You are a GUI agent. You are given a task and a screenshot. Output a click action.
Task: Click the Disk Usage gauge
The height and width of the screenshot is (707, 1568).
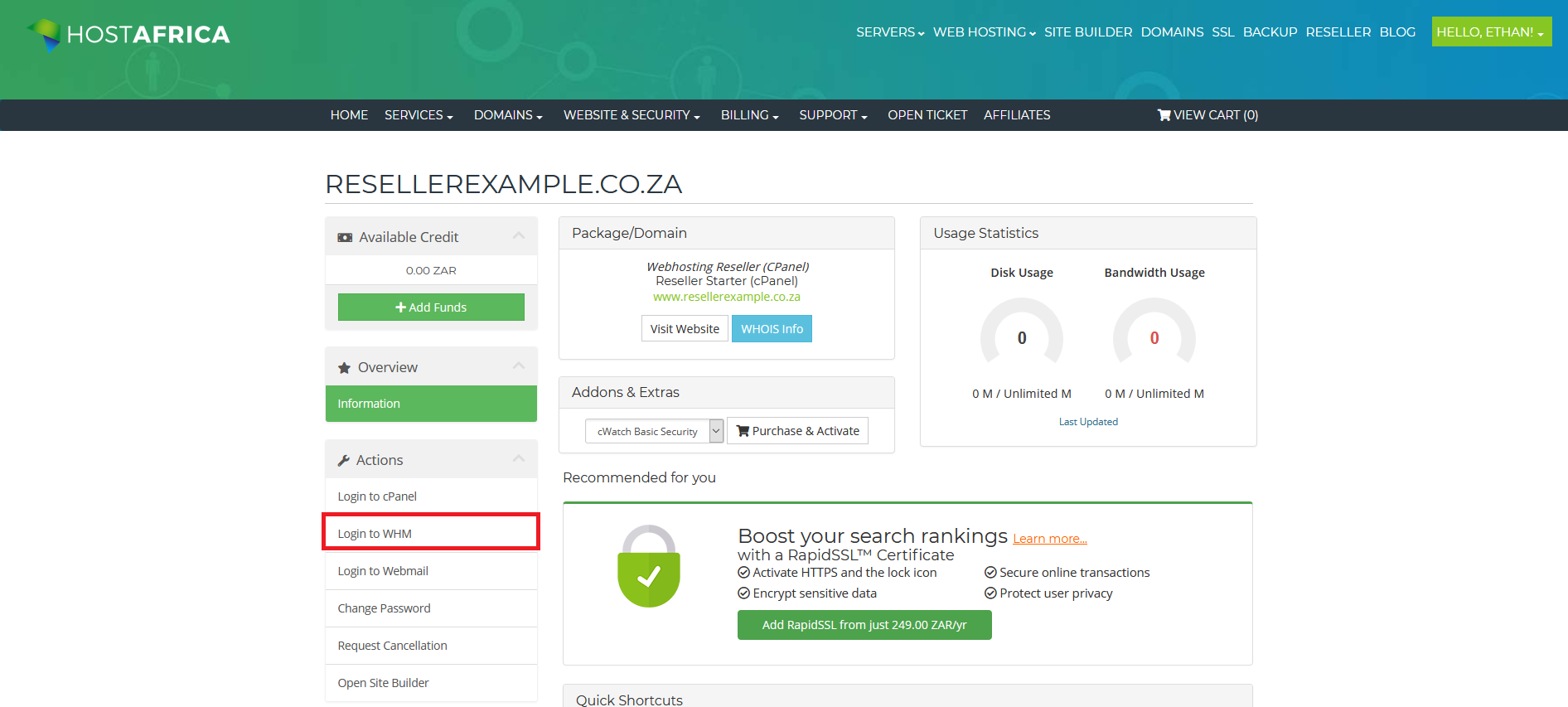pyautogui.click(x=1022, y=332)
